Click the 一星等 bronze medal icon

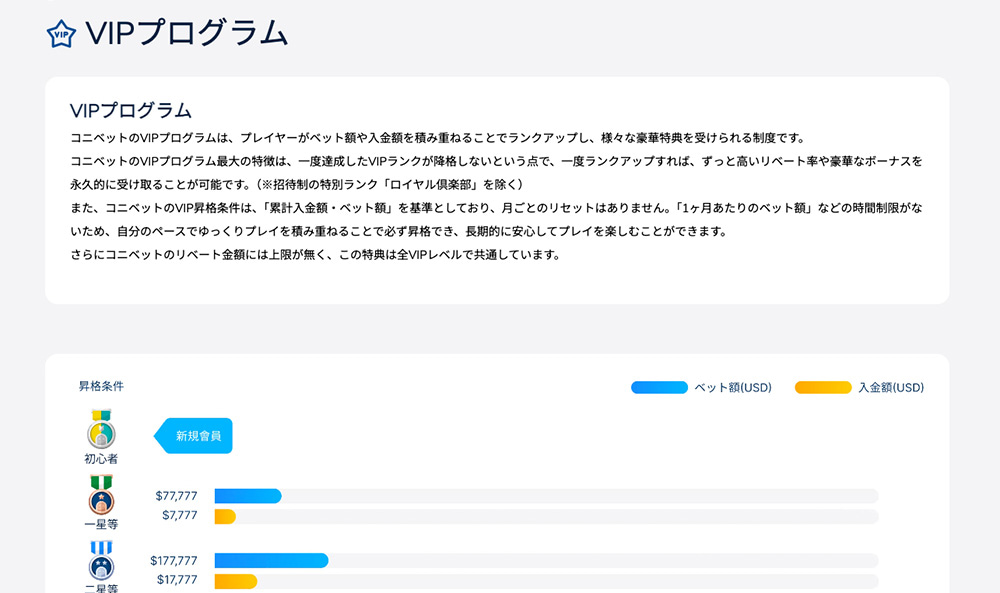pyautogui.click(x=101, y=495)
